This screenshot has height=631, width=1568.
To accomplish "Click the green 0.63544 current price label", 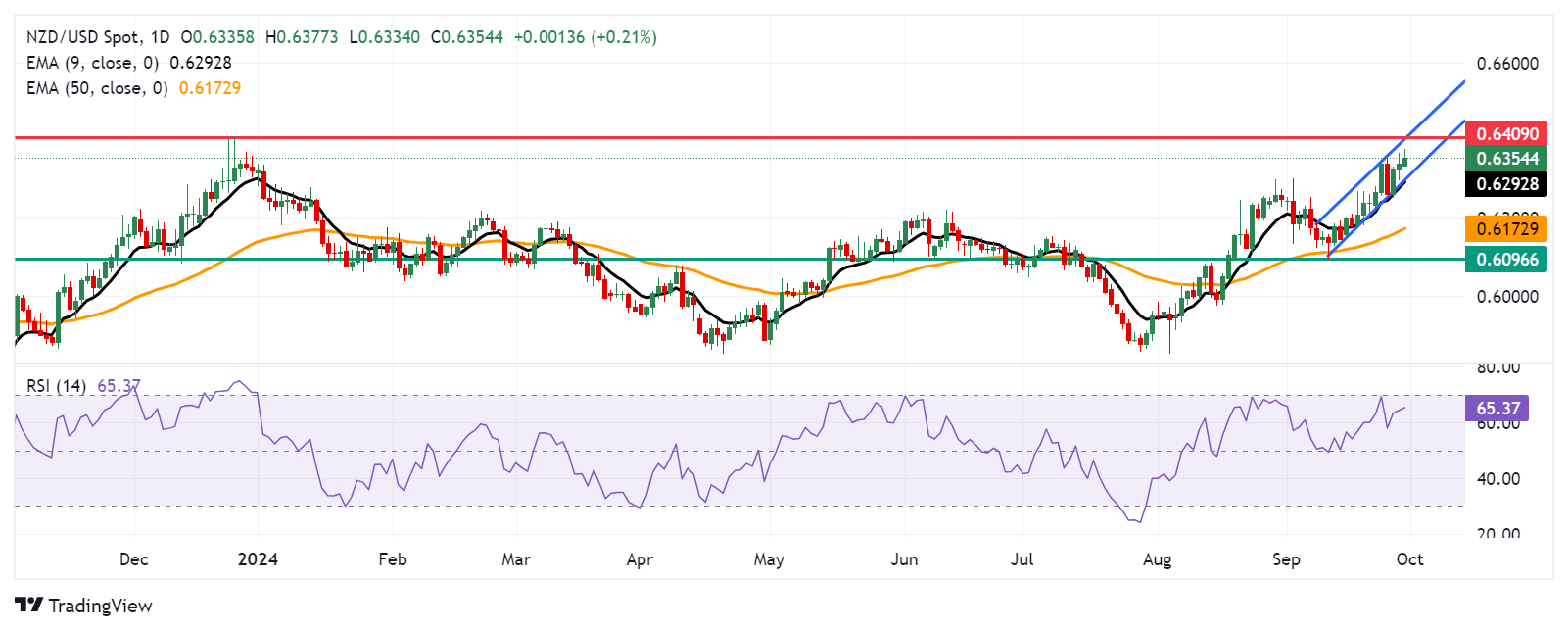I will pyautogui.click(x=1507, y=158).
